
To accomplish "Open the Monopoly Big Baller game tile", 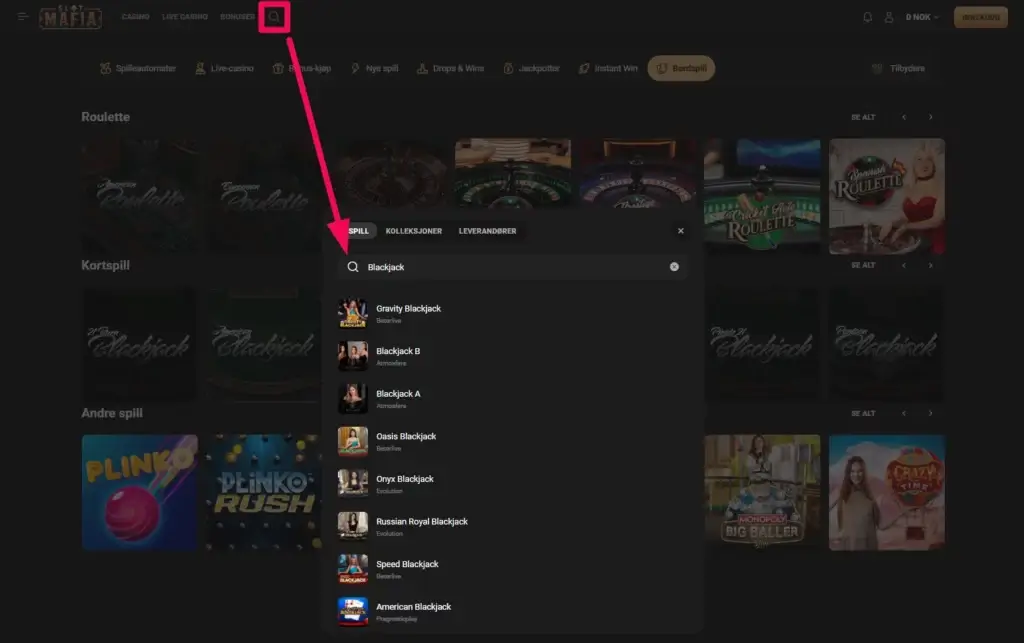I will (762, 492).
